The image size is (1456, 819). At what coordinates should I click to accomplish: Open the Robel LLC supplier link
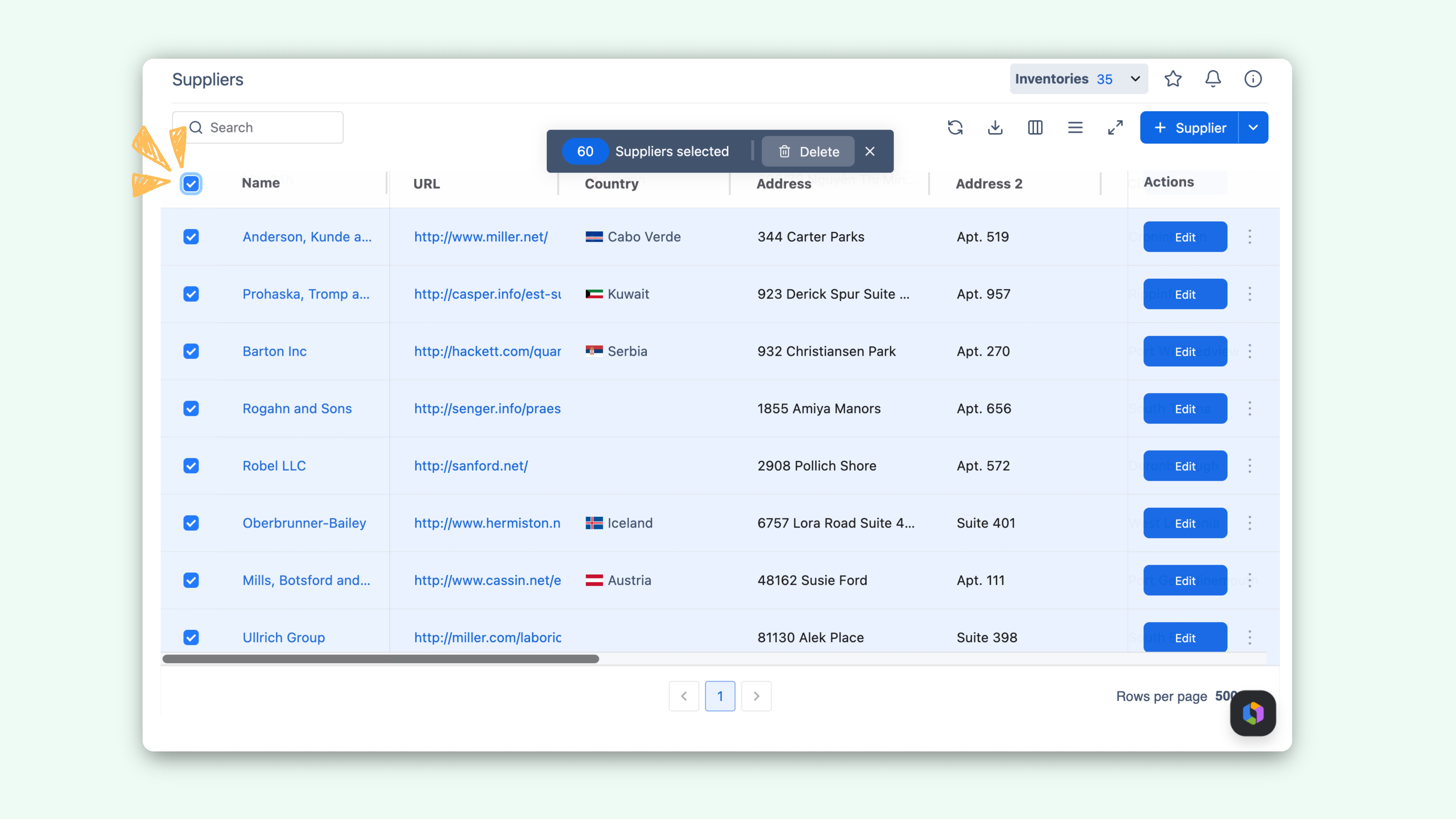click(x=274, y=466)
